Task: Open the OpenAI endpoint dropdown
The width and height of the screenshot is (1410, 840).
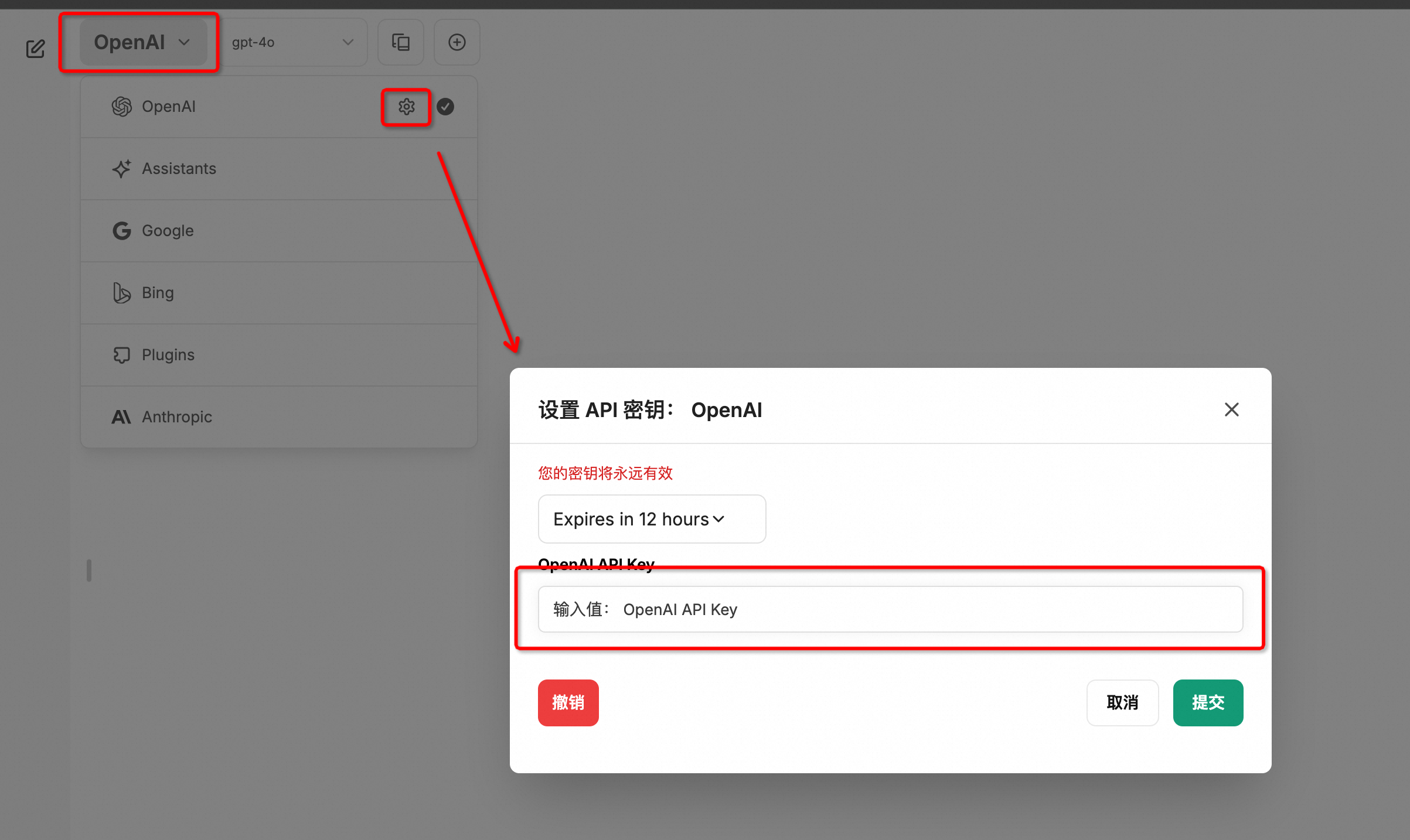Action: [142, 42]
